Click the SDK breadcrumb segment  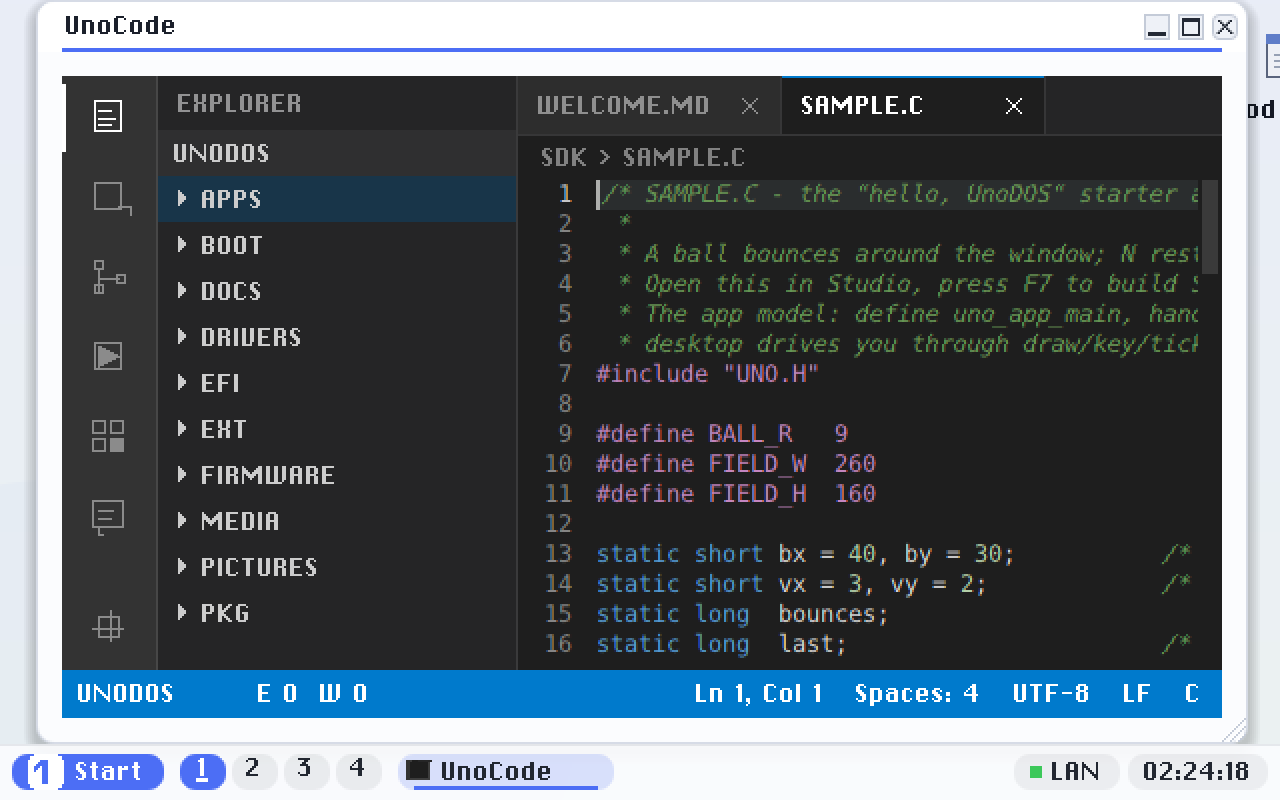[563, 158]
